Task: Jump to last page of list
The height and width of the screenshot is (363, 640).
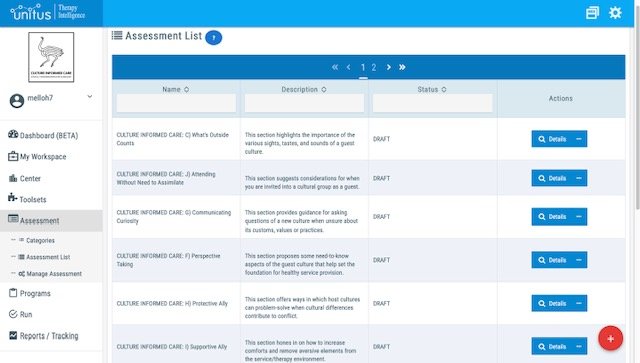Action: coord(402,67)
